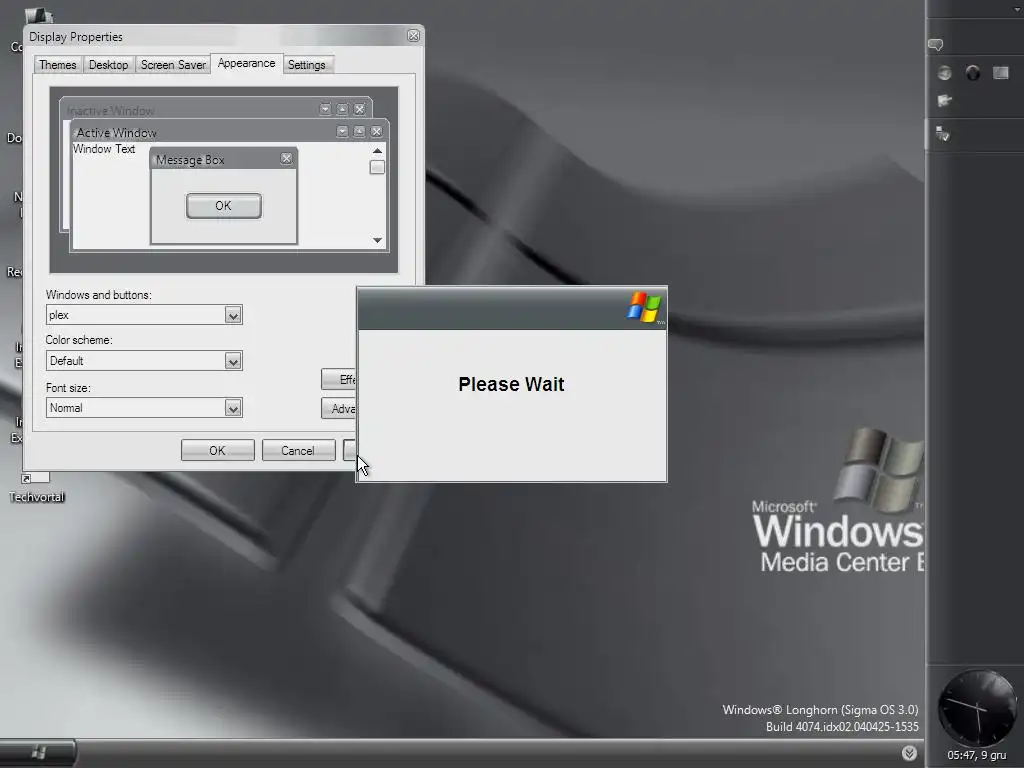The height and width of the screenshot is (768, 1024).
Task: Click the Windows flag logo in Please Wait dialog
Action: pyautogui.click(x=644, y=307)
